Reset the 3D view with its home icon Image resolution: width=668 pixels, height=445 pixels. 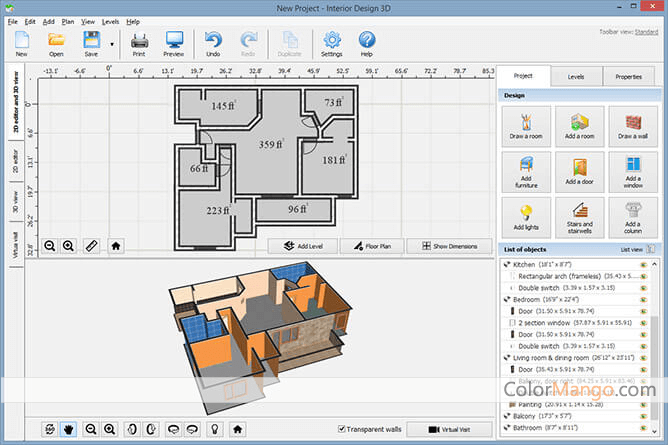tap(238, 429)
